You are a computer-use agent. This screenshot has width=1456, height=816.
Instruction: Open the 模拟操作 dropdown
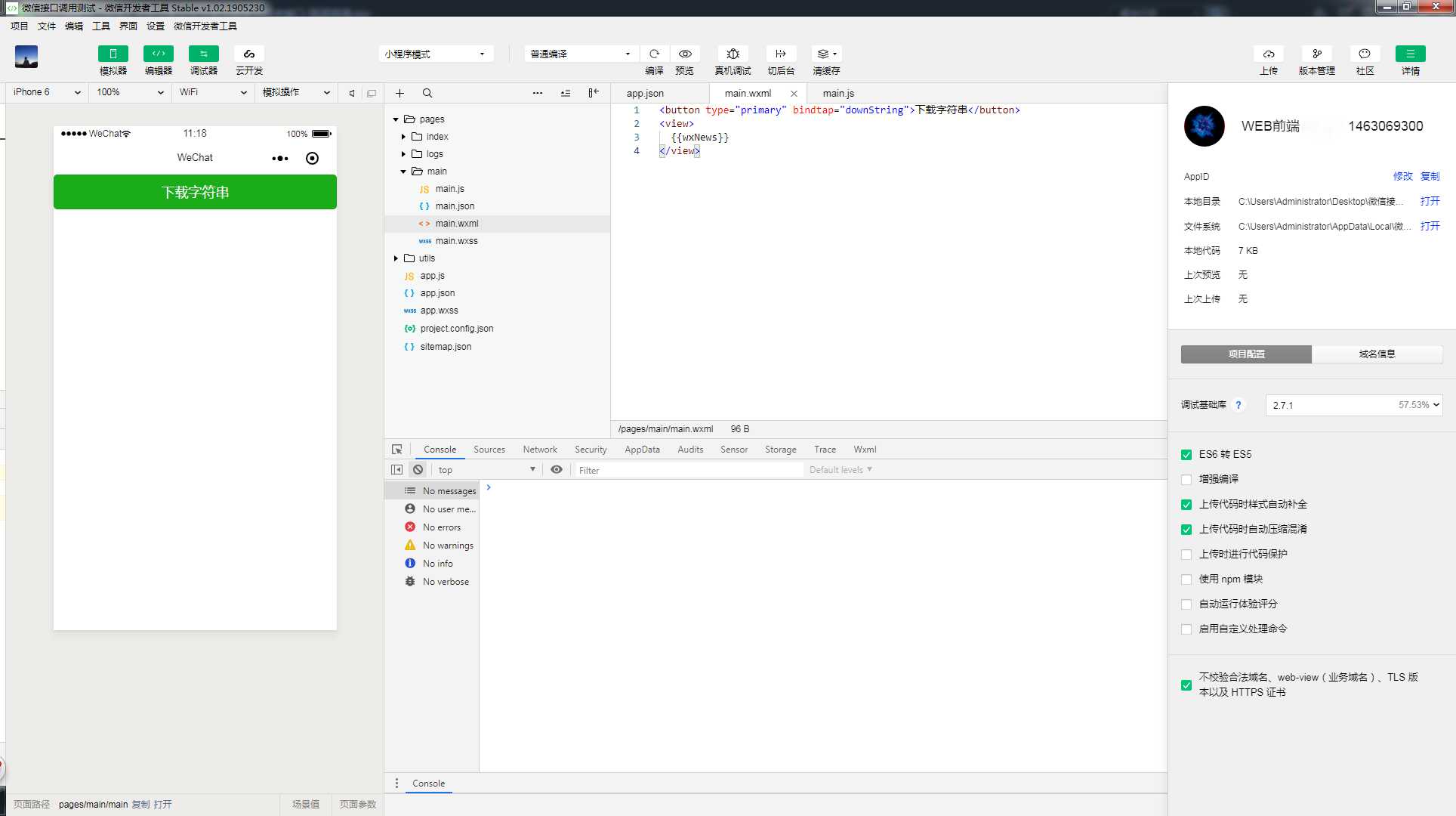[296, 92]
